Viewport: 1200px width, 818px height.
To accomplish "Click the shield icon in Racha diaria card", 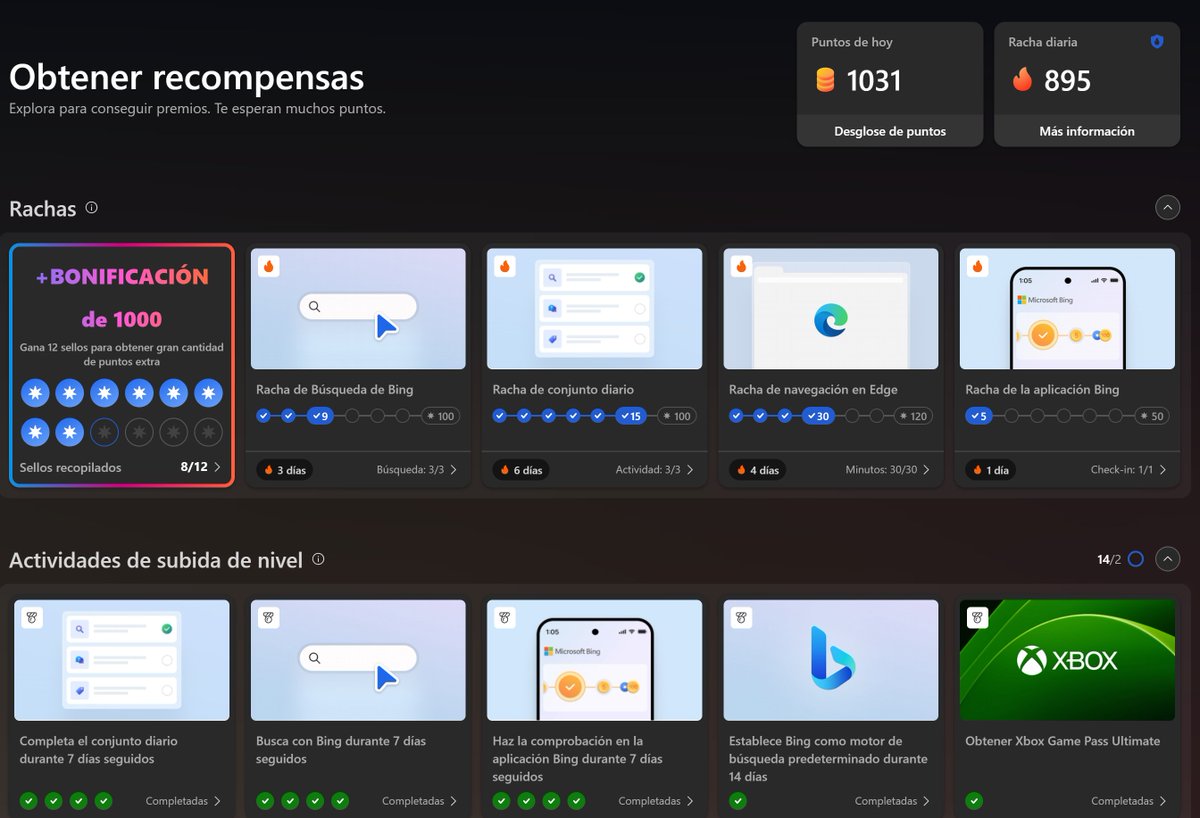I will (x=1157, y=42).
